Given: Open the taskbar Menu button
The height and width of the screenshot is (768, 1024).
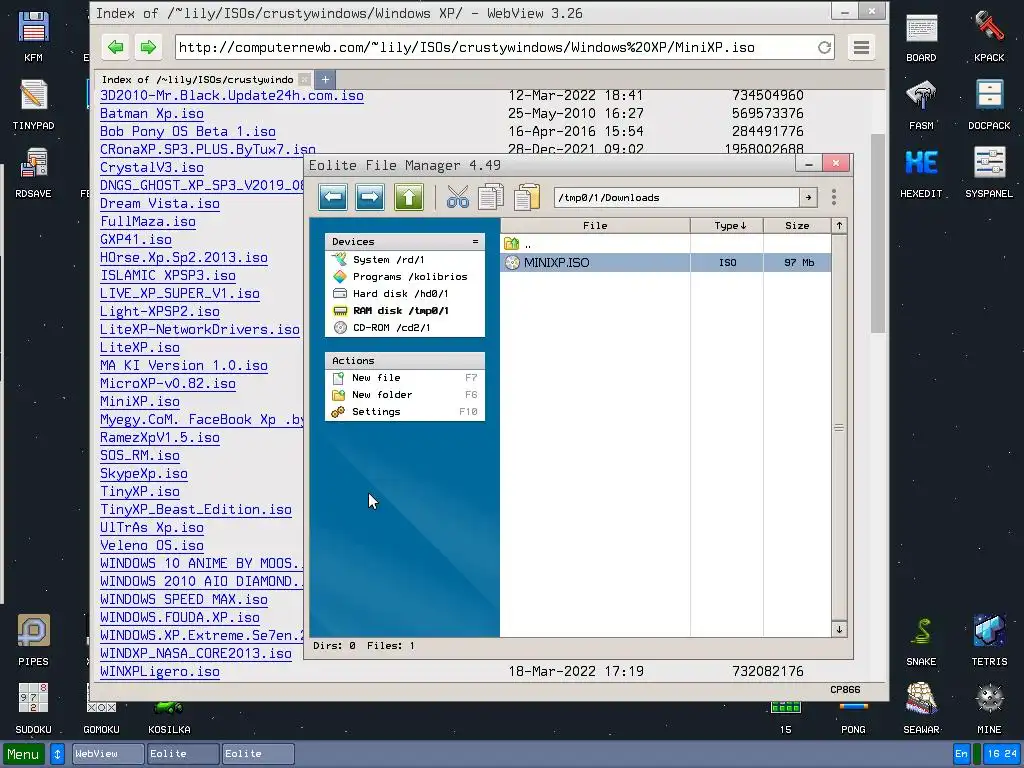Looking at the screenshot, I should (x=24, y=754).
